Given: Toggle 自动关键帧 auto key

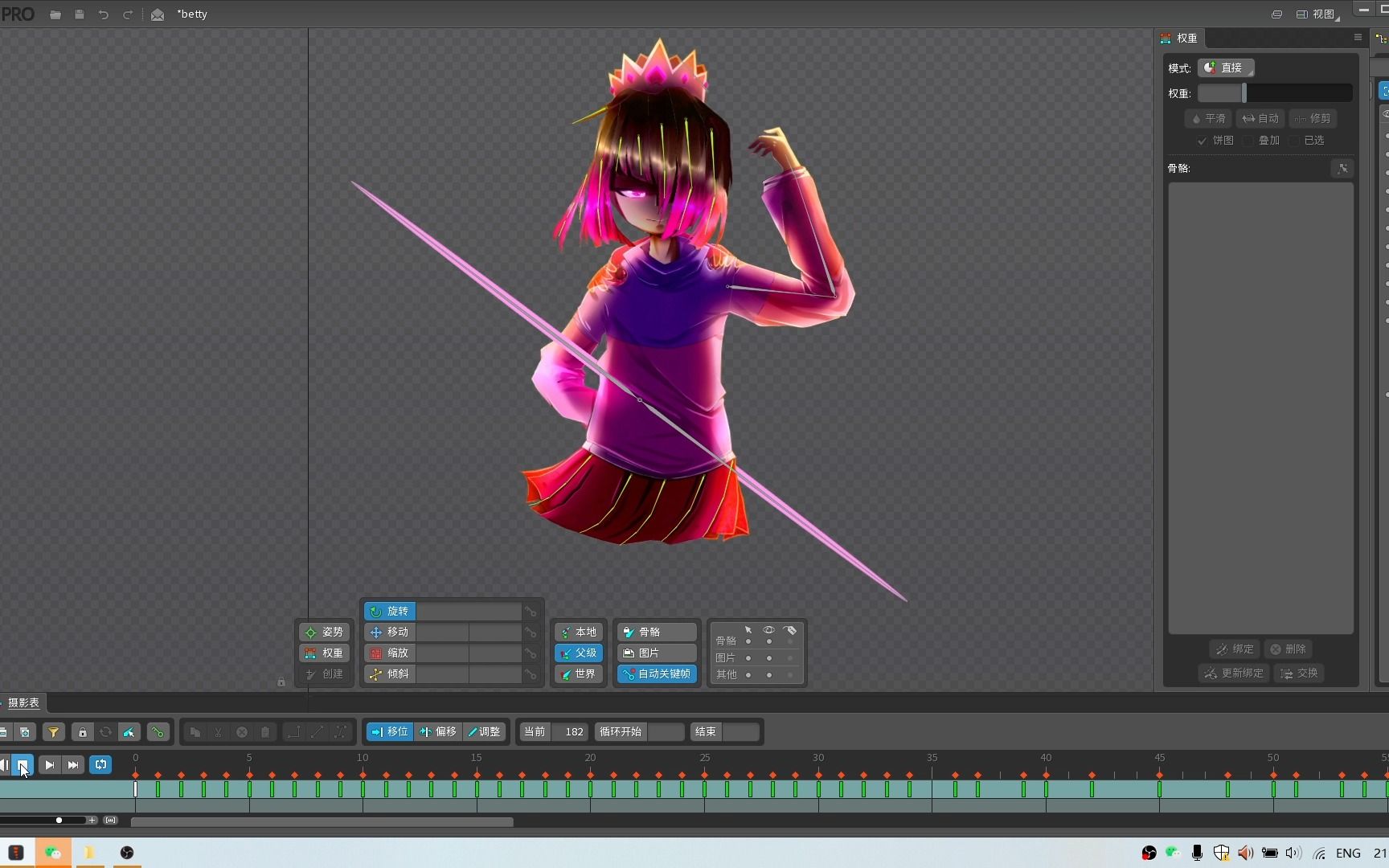Looking at the screenshot, I should 657,674.
